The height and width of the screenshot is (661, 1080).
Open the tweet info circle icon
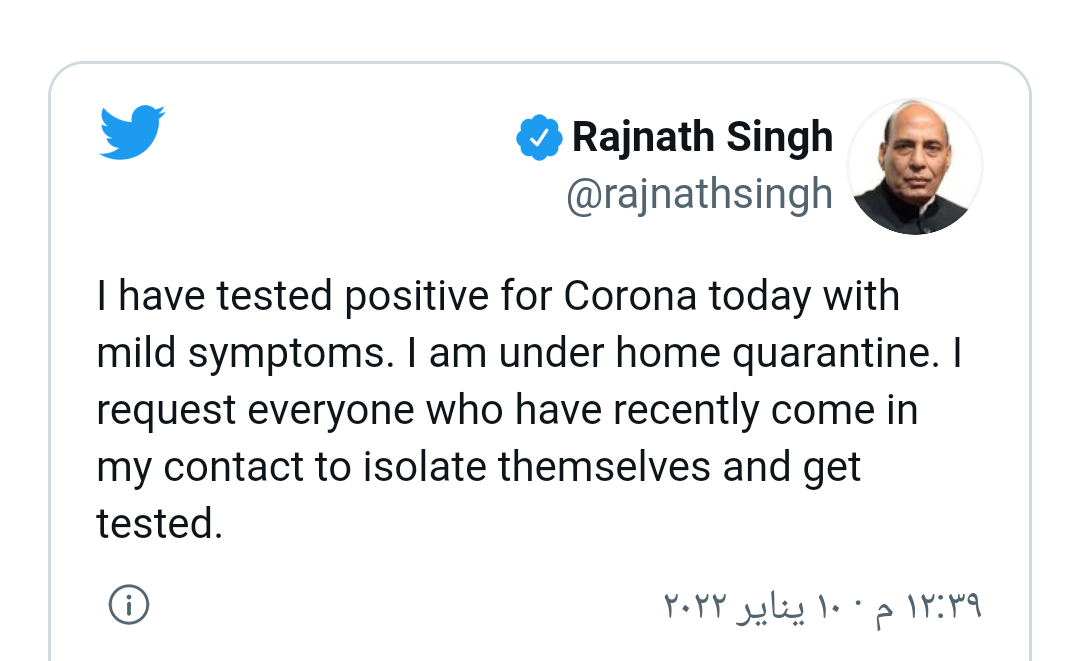[x=129, y=605]
